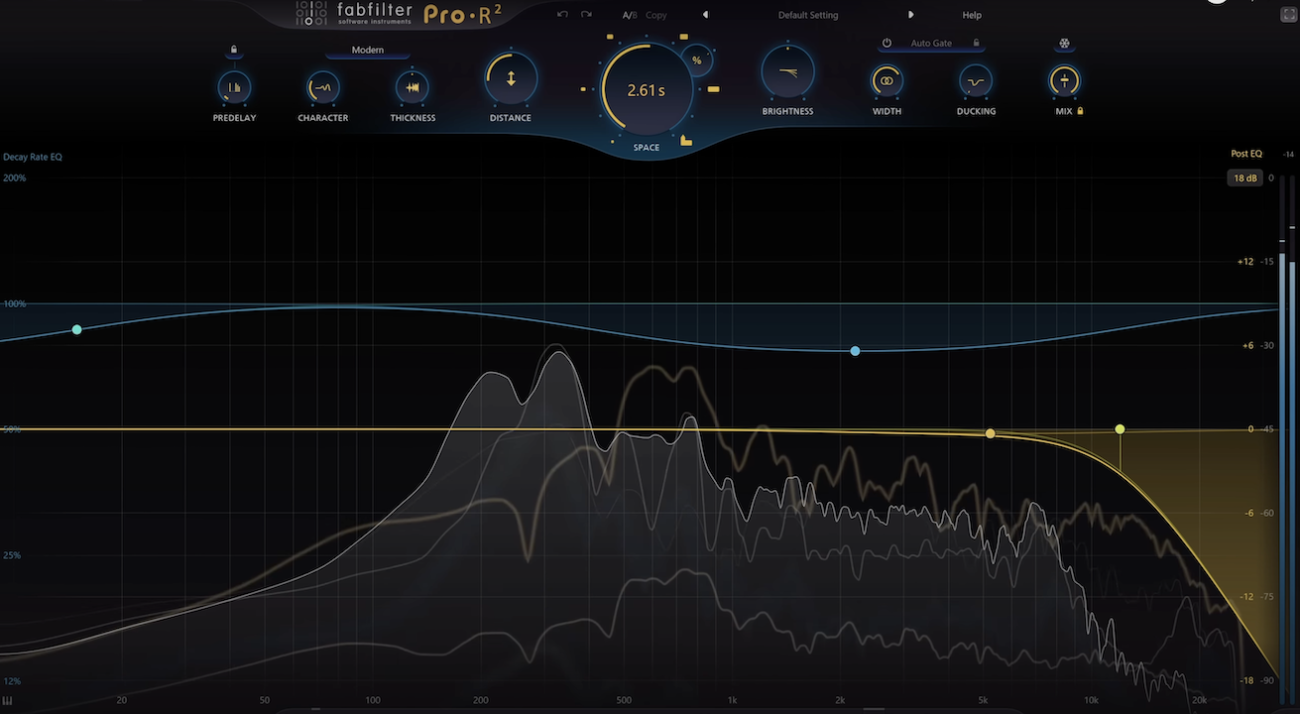The width and height of the screenshot is (1300, 714).
Task: Click the Mix knob
Action: pos(1064,81)
